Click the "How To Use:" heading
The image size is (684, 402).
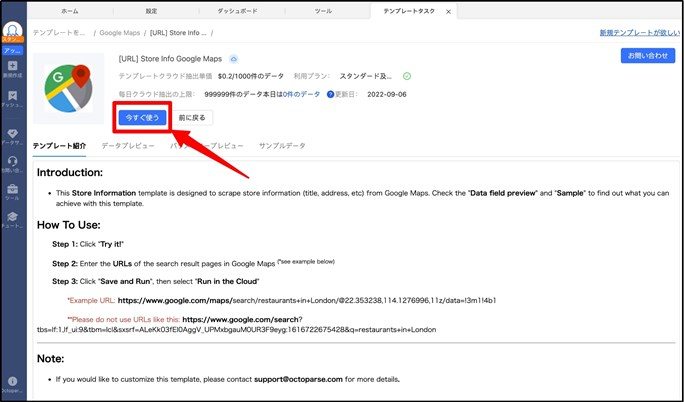point(68,225)
